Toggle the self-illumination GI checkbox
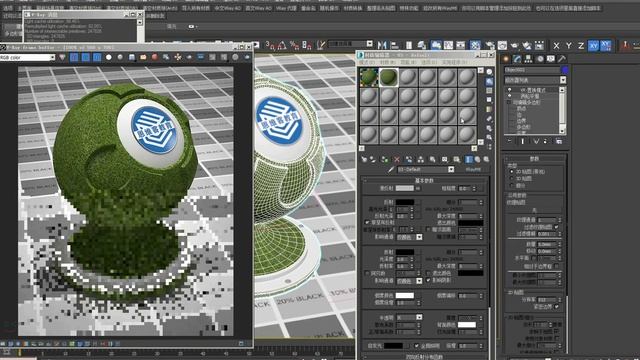Viewport: 640px width, 360px height. (x=417, y=346)
